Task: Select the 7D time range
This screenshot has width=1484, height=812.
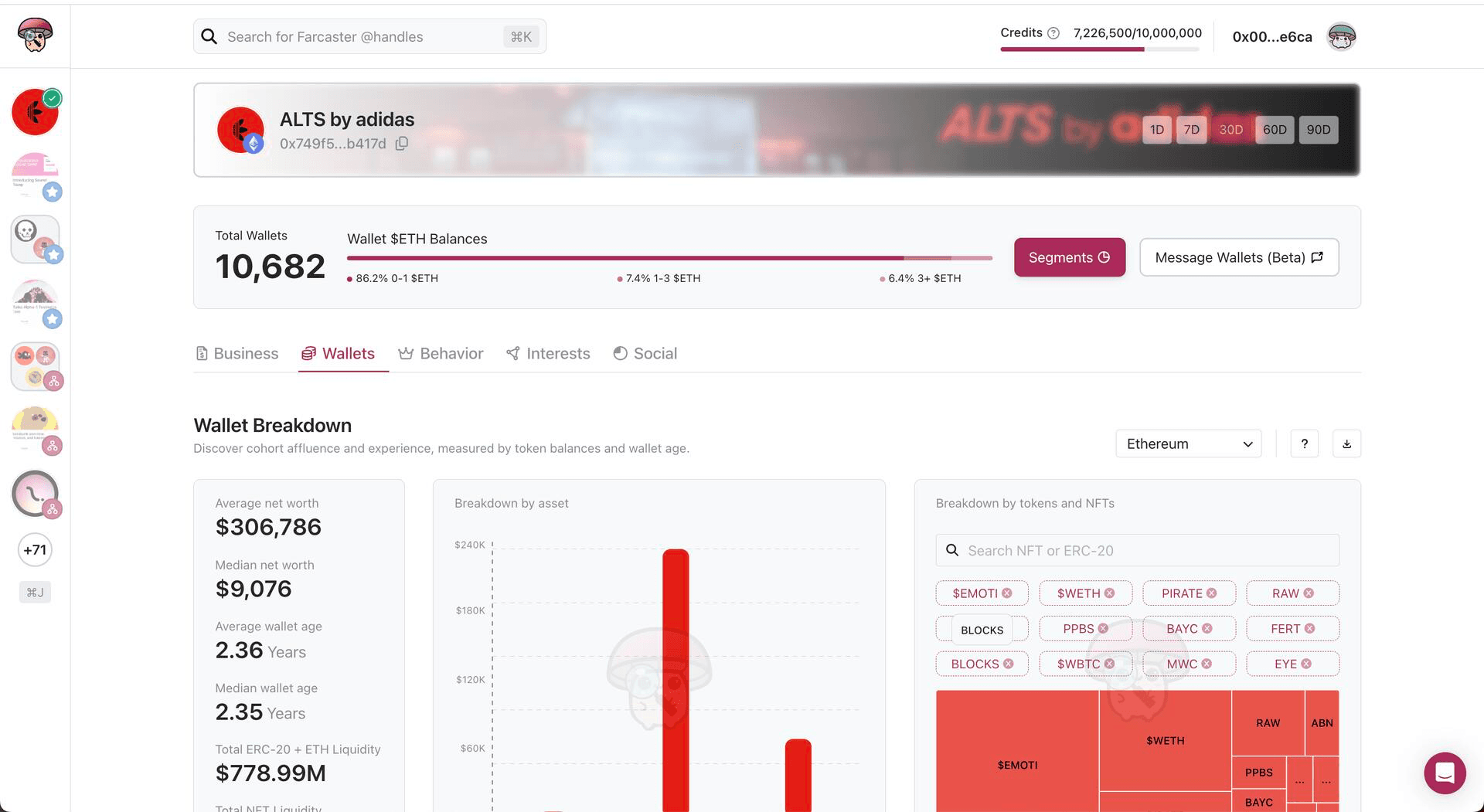Action: 1192,130
